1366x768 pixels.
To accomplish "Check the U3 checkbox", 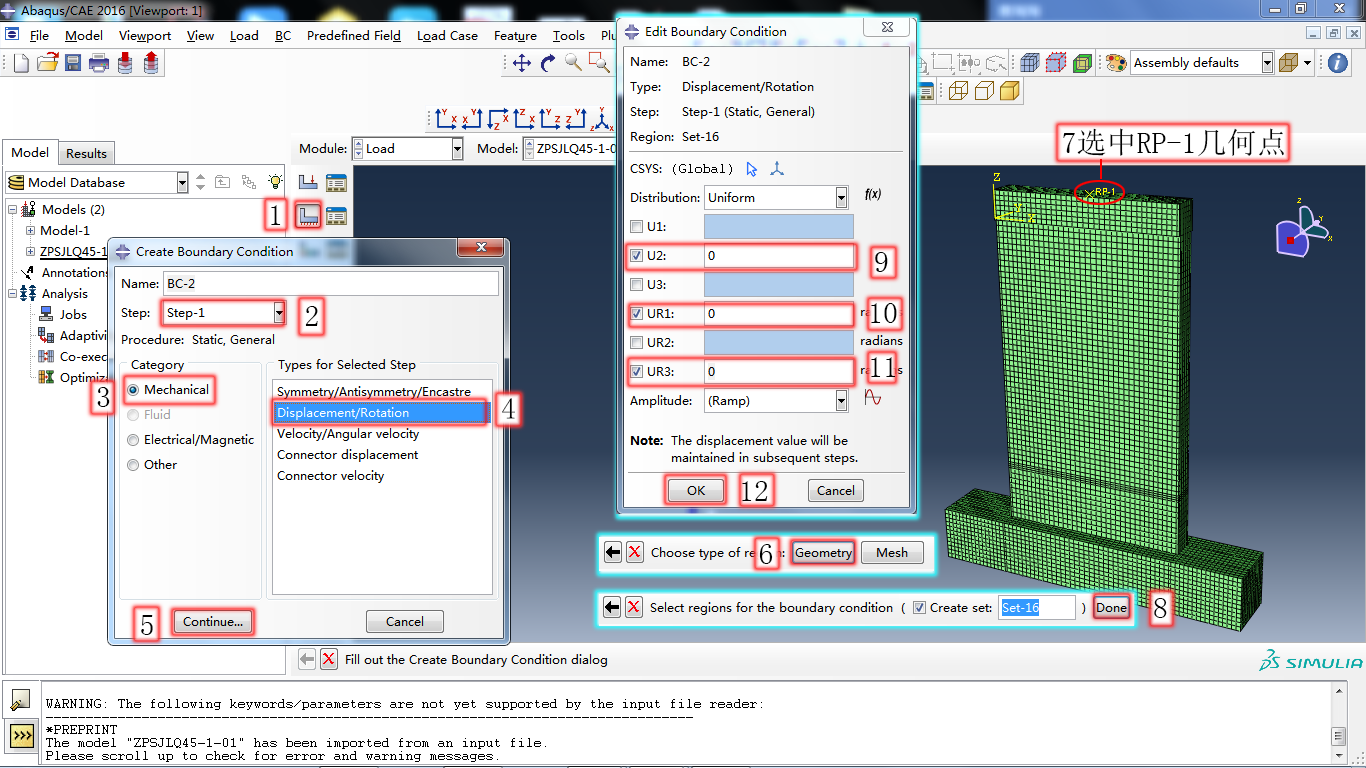I will [637, 285].
